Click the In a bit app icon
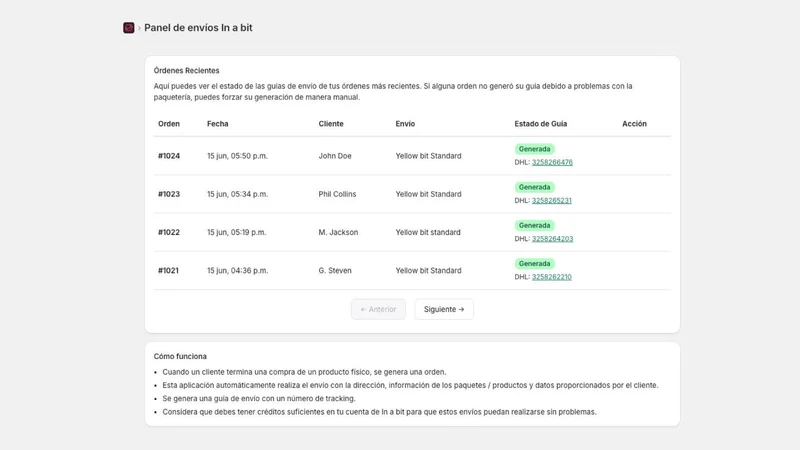The width and height of the screenshot is (800, 450). pos(129,28)
